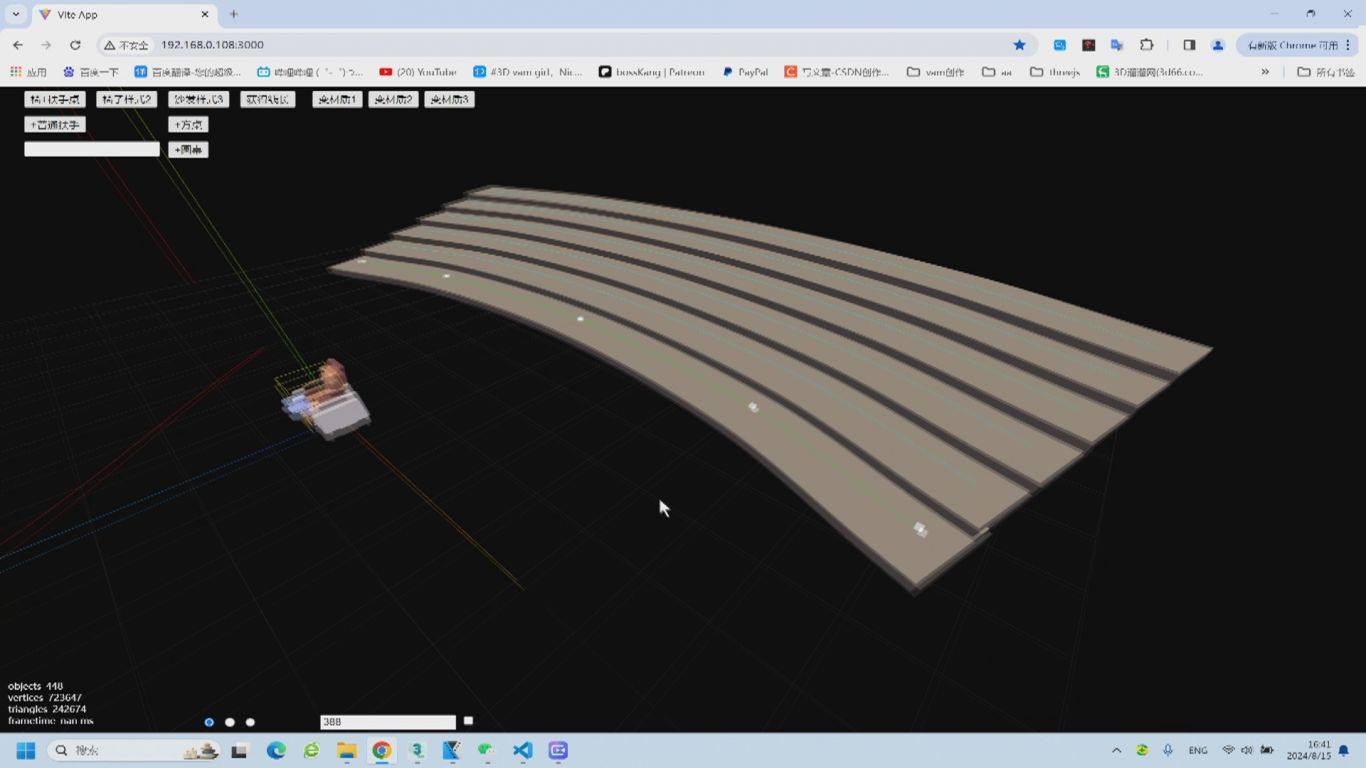The image size is (1366, 768).
Task: Open the Chrome extensions puzzle icon
Action: (x=1147, y=45)
